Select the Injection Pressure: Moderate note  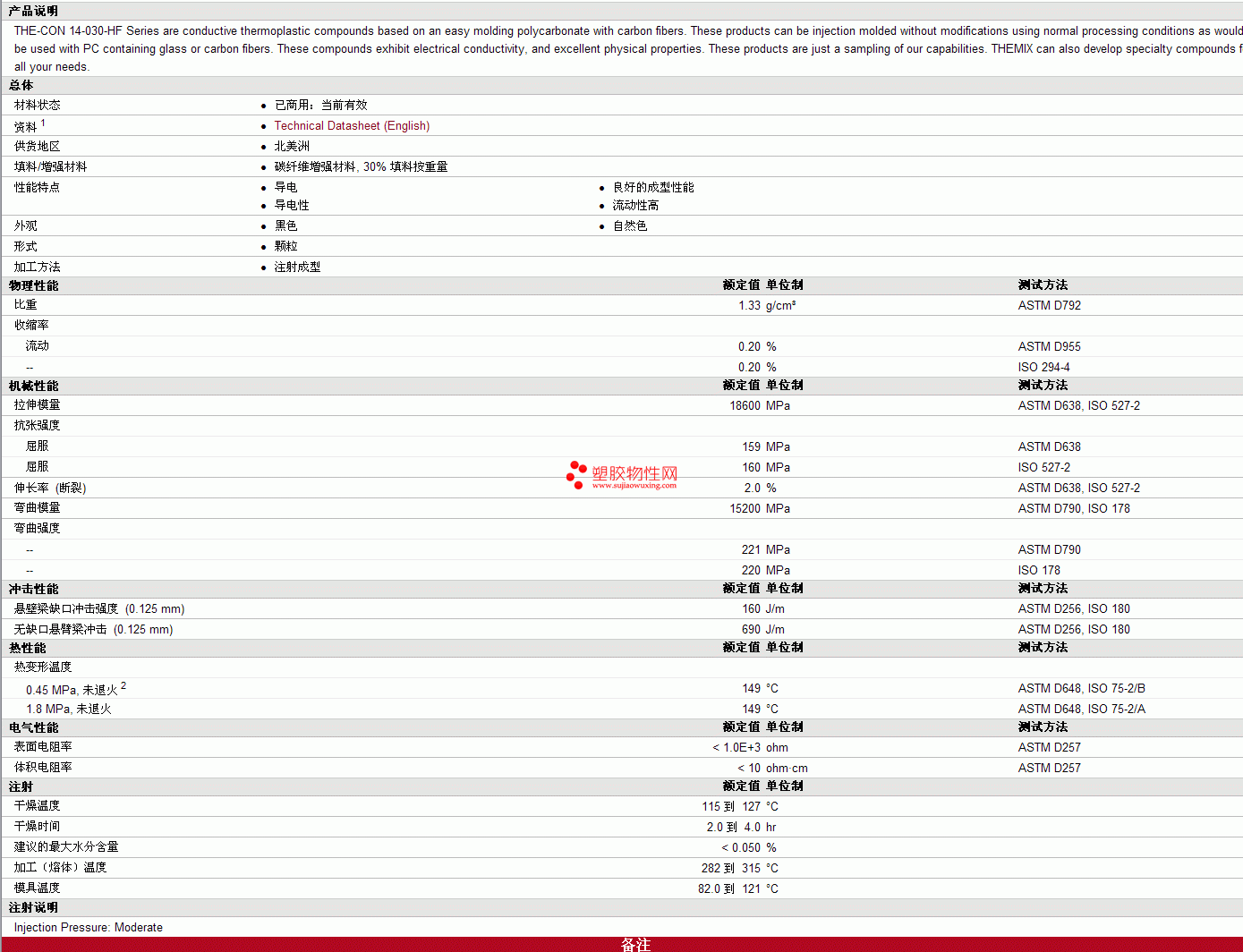pyautogui.click(x=89, y=928)
